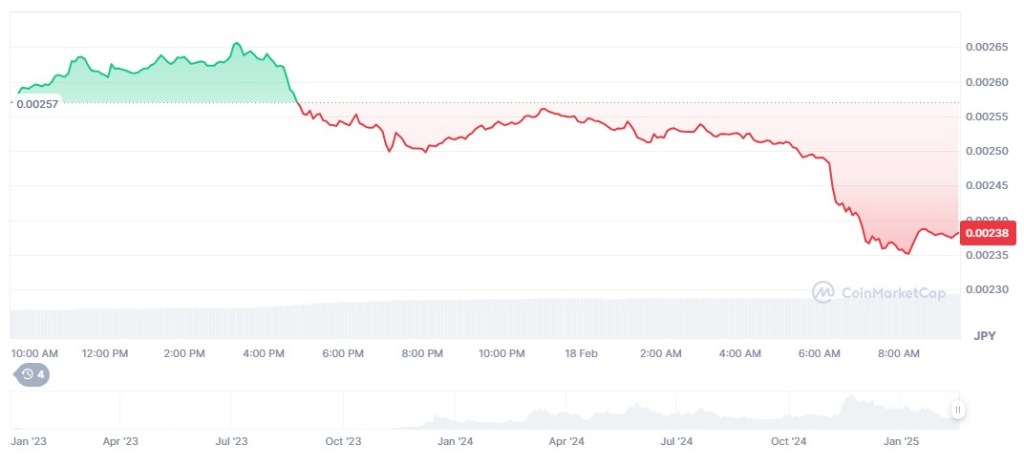
Task: Jump to Jan '24 in range navigator
Action: click(456, 440)
